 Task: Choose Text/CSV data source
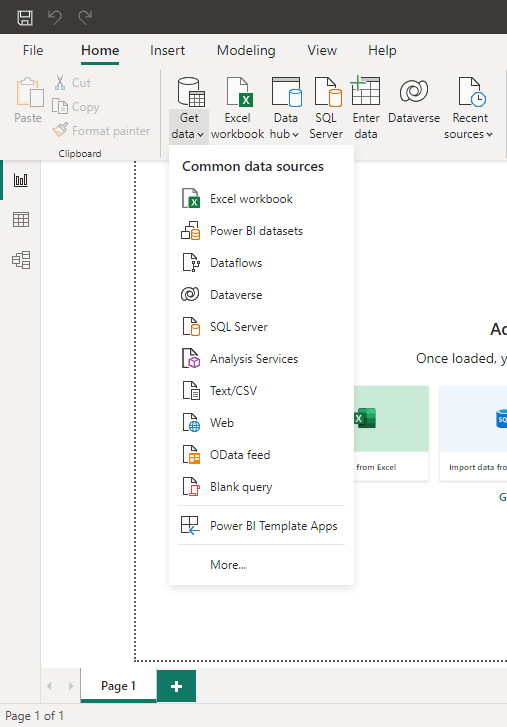[261, 391]
